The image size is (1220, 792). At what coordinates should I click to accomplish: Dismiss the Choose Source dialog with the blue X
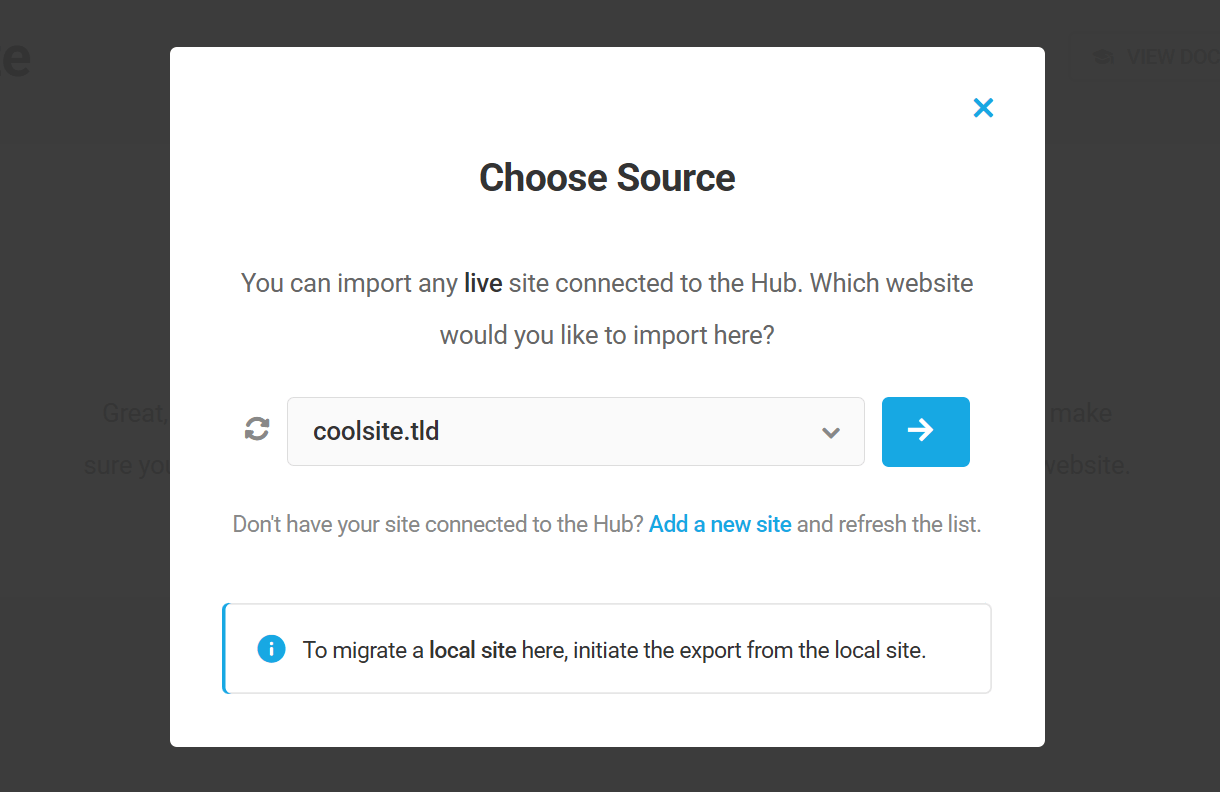click(983, 107)
